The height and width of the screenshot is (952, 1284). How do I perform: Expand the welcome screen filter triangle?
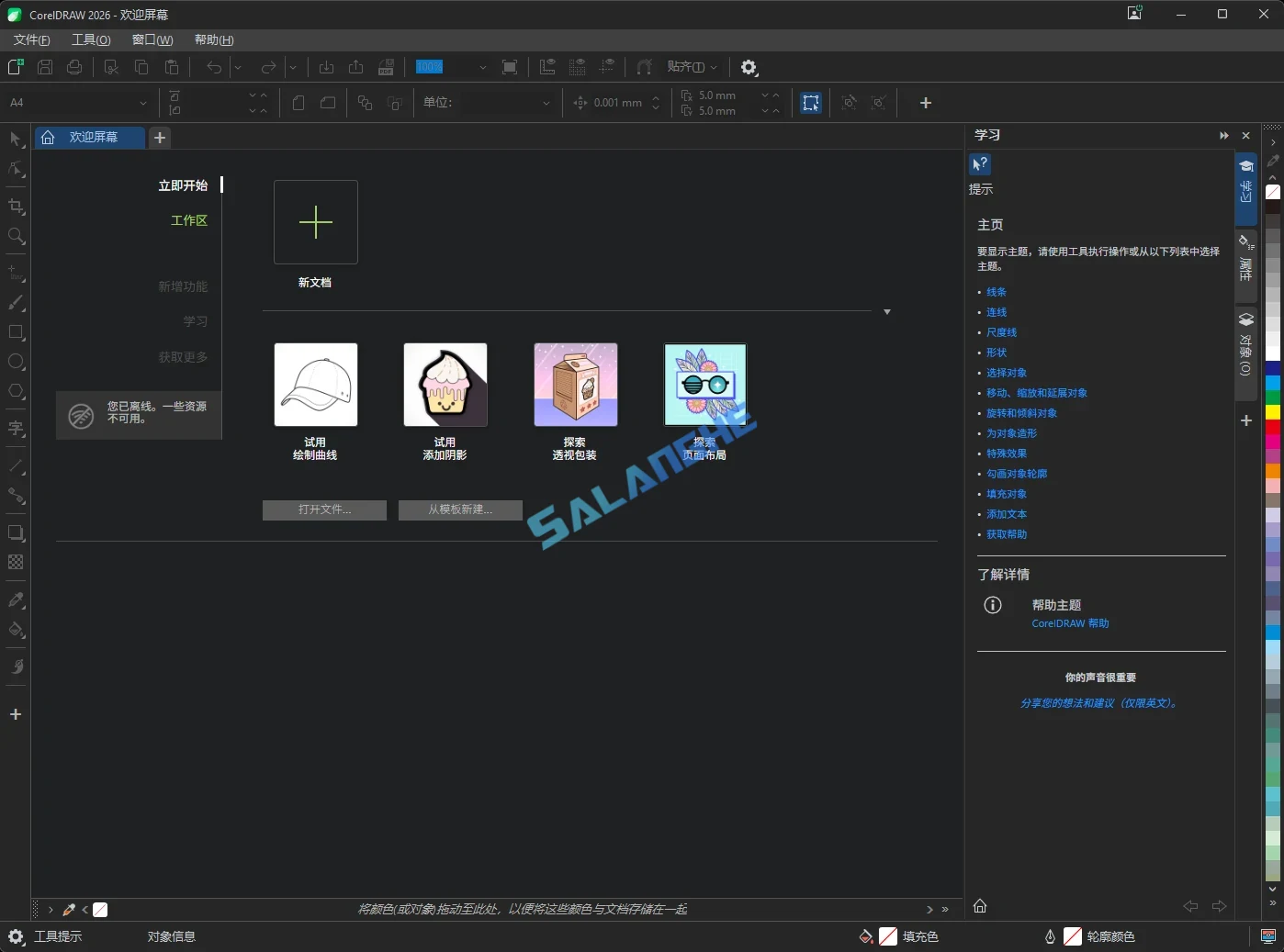(x=887, y=312)
